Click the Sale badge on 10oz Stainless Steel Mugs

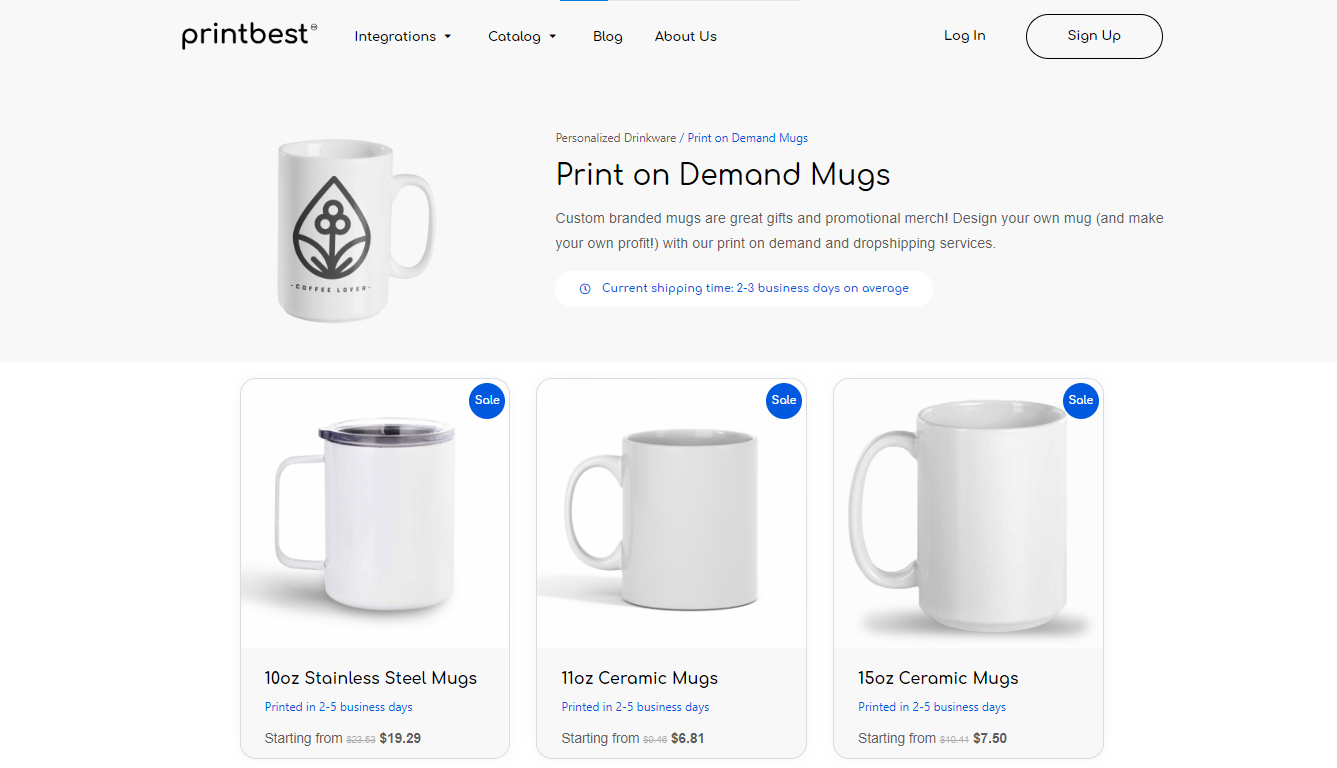[487, 400]
